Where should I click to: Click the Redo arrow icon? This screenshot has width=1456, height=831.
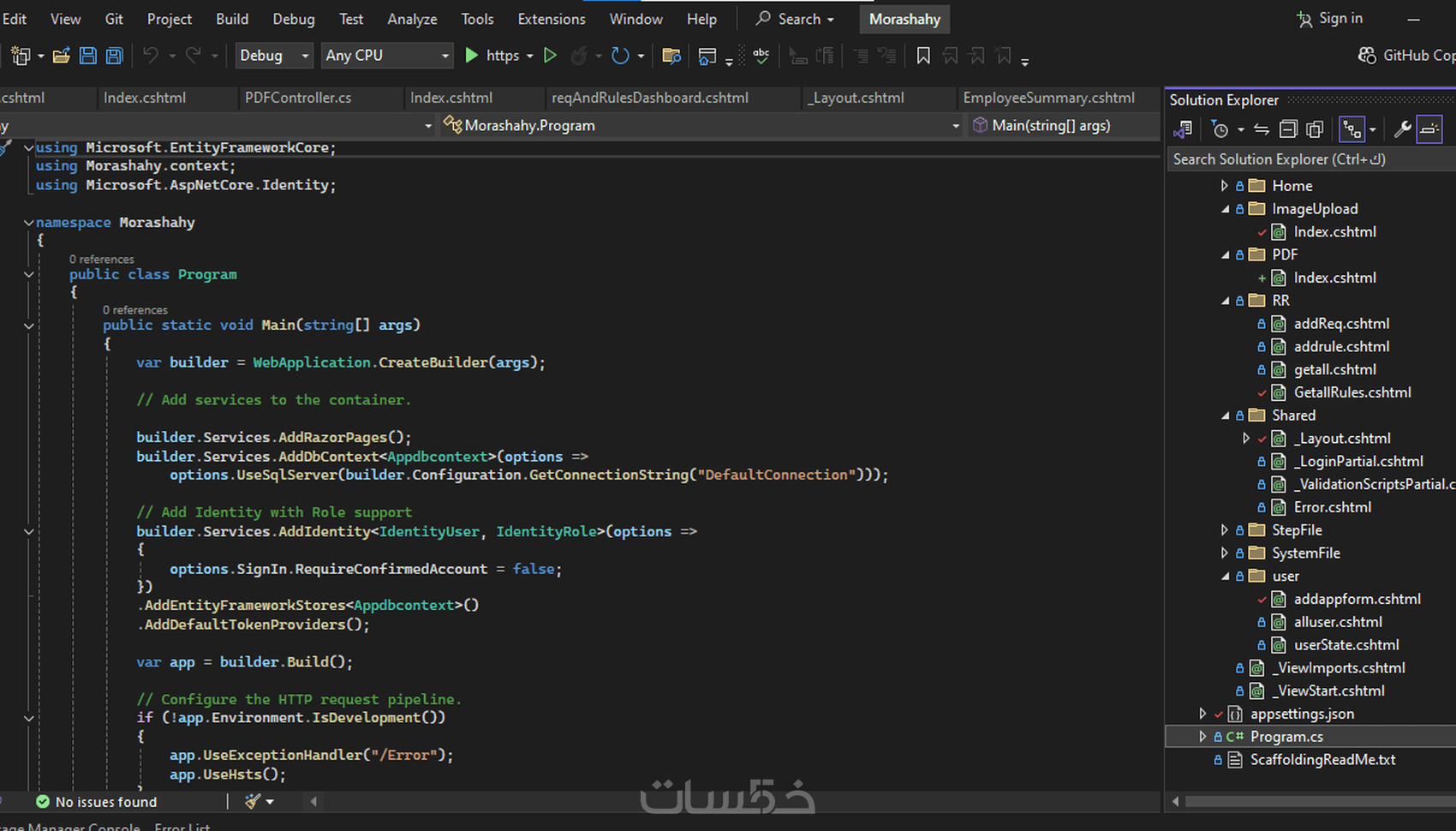coord(194,56)
